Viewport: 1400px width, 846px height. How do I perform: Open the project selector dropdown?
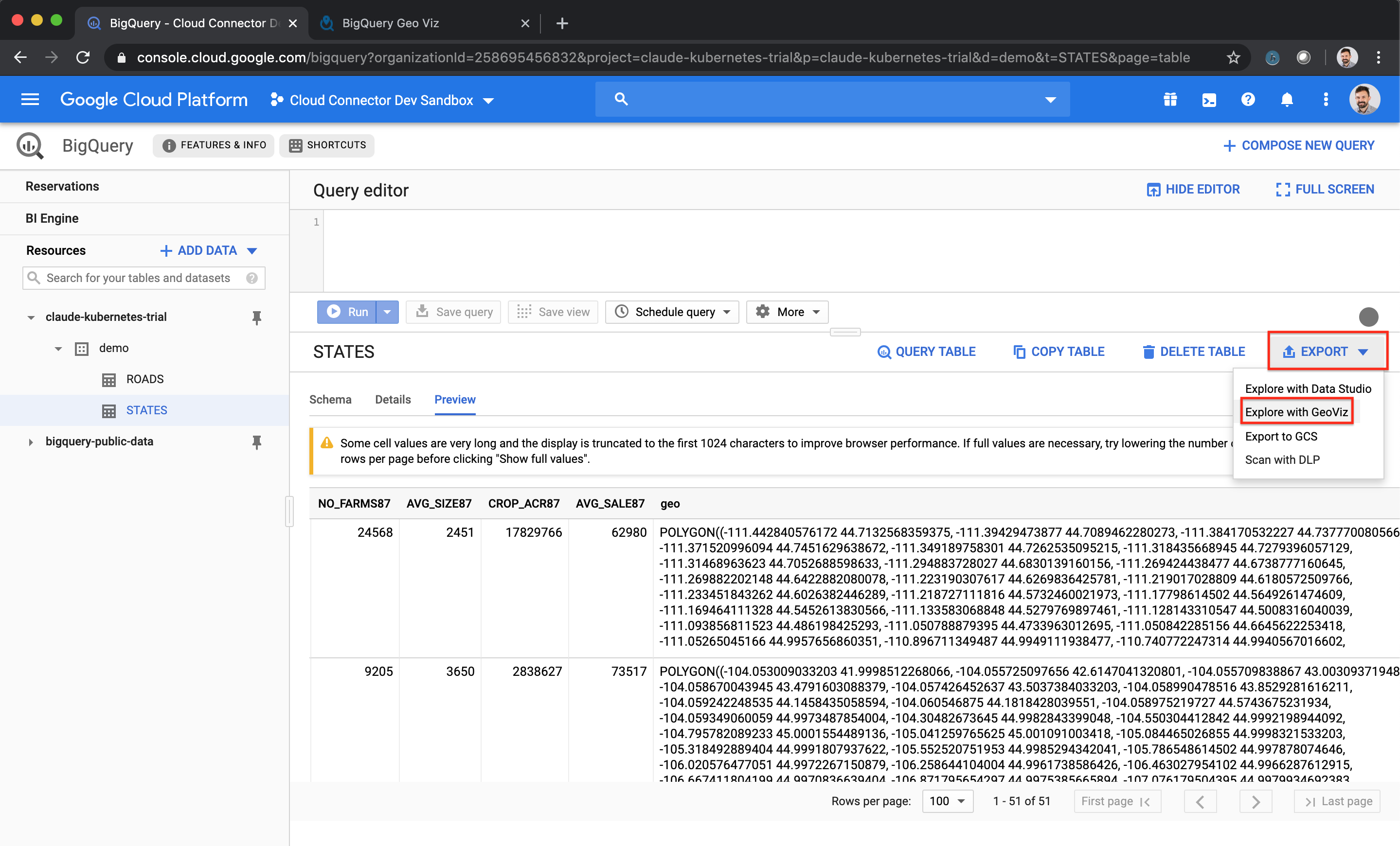[x=382, y=100]
